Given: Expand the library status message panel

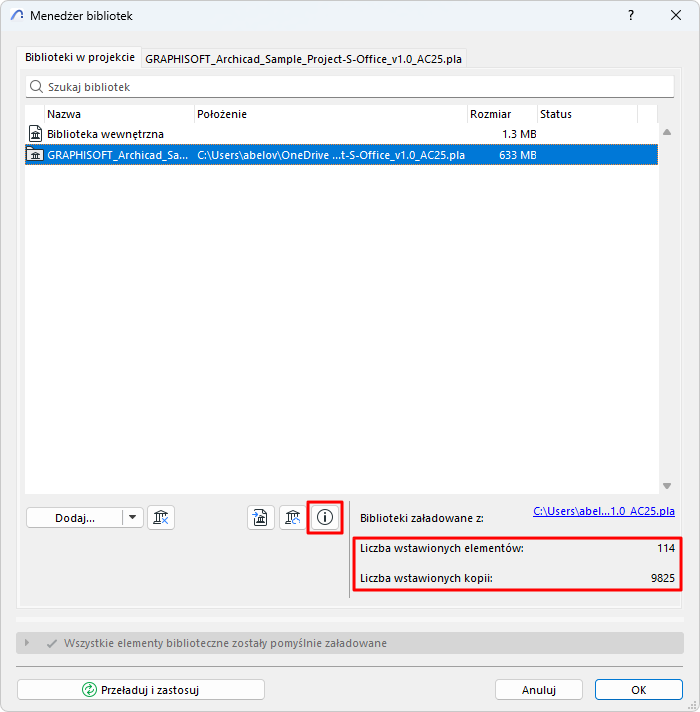Looking at the screenshot, I should coord(27,643).
